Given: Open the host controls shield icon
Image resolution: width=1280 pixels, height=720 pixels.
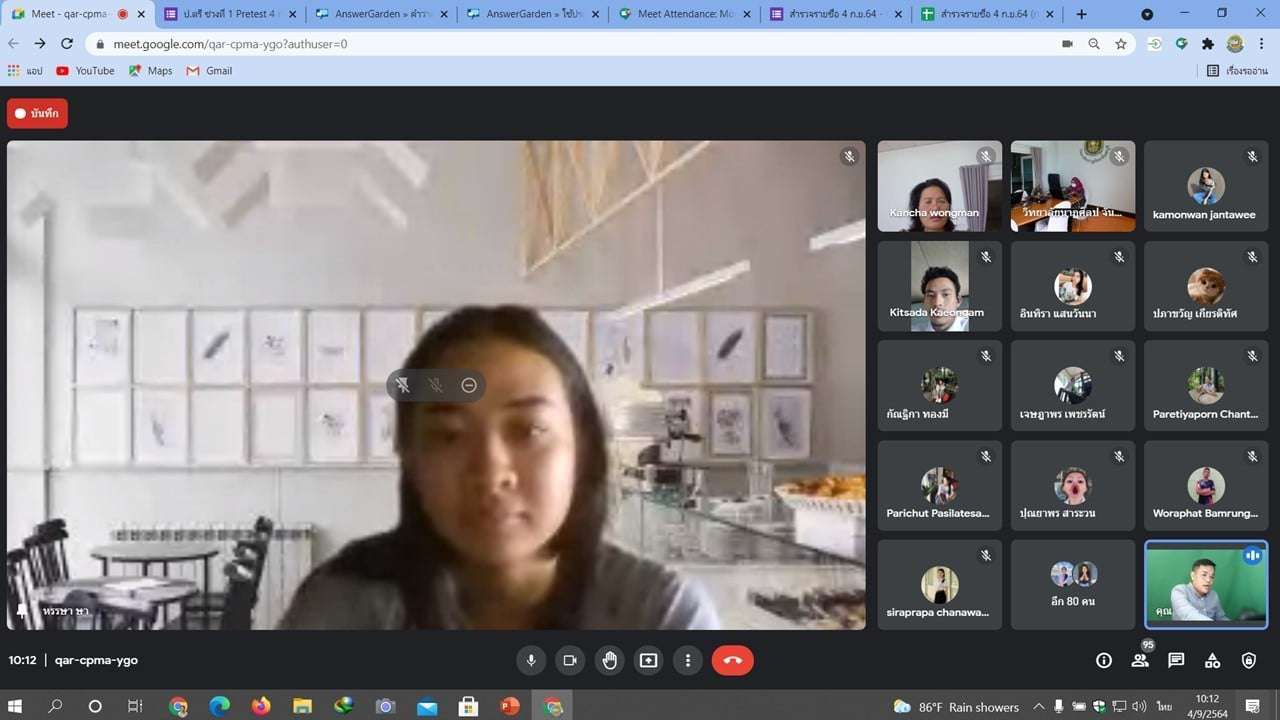Looking at the screenshot, I should pyautogui.click(x=1248, y=660).
